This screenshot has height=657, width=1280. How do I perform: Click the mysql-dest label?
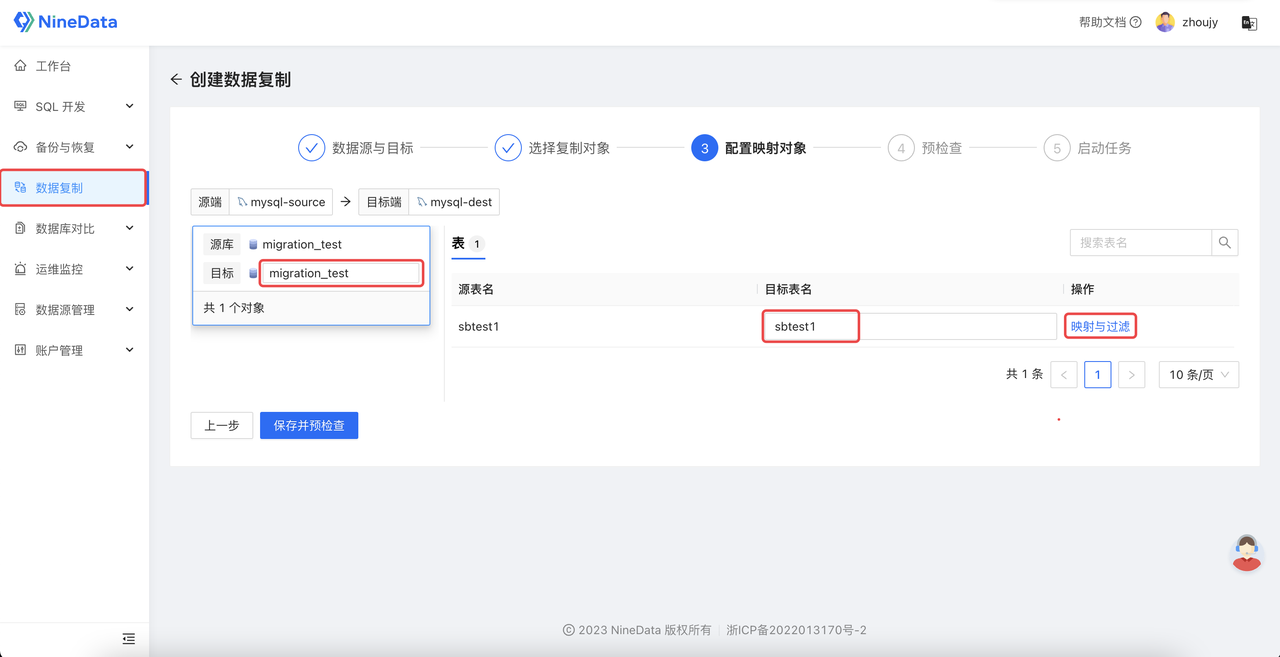click(461, 202)
